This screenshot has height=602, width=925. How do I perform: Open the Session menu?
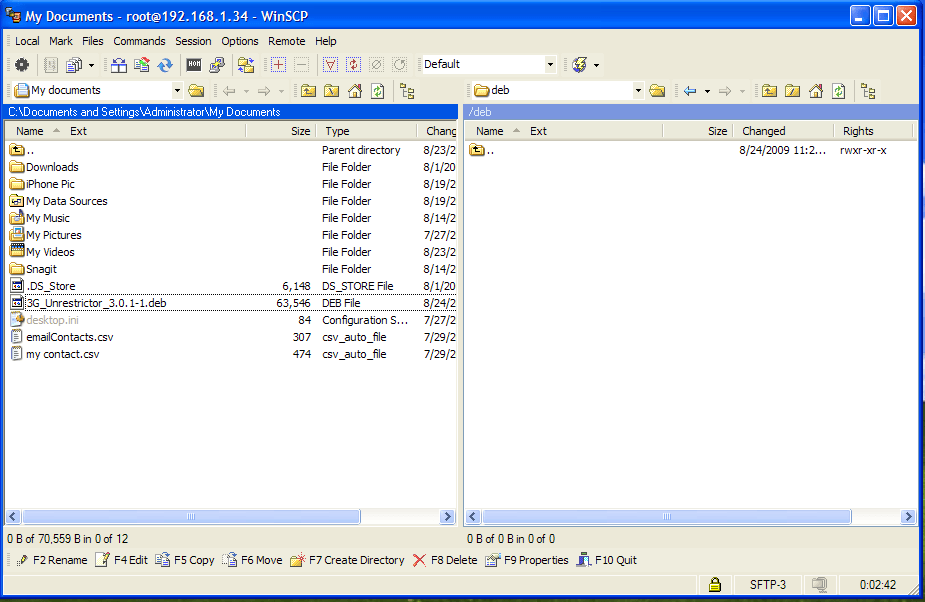click(193, 41)
